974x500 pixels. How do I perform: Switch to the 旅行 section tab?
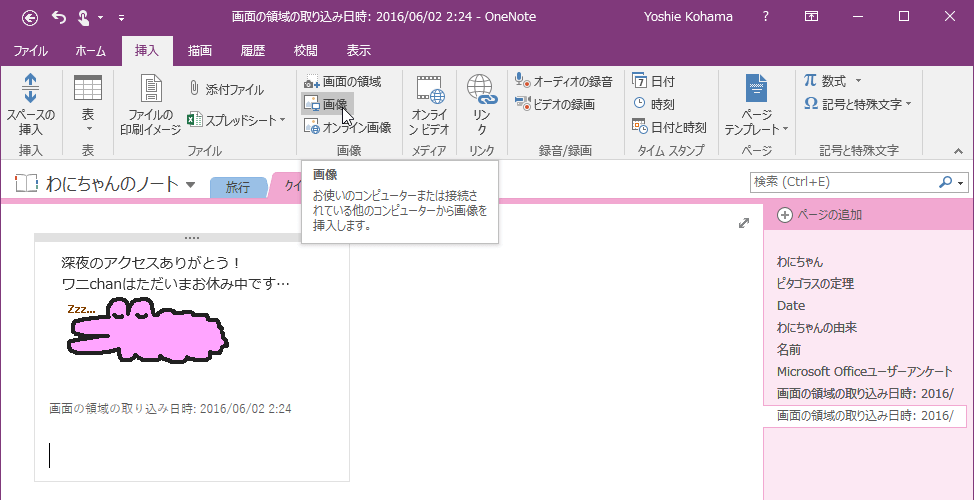238,188
